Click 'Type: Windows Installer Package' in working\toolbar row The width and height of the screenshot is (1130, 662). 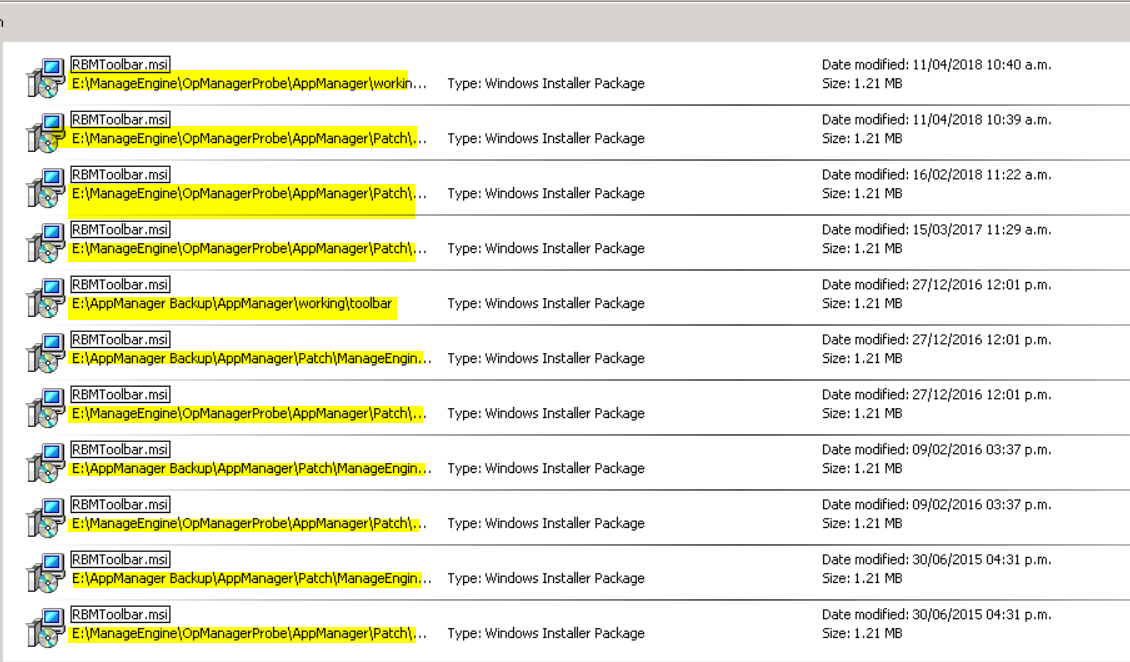[546, 303]
